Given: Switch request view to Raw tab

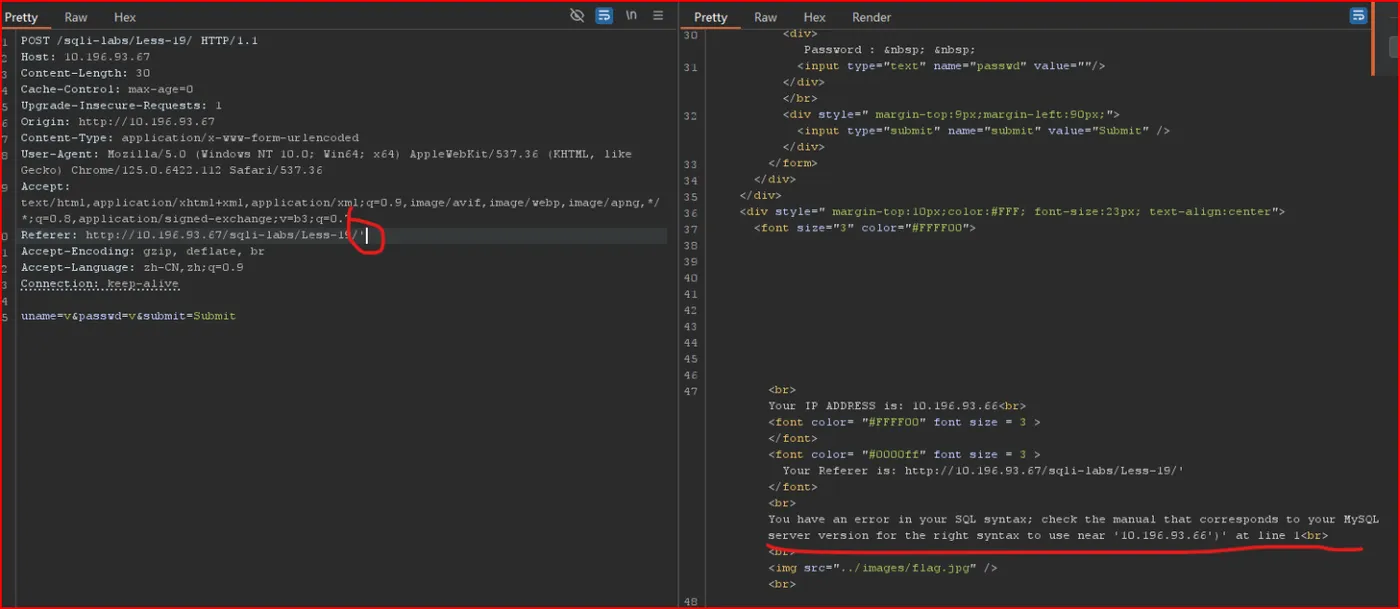Looking at the screenshot, I should click(x=76, y=17).
